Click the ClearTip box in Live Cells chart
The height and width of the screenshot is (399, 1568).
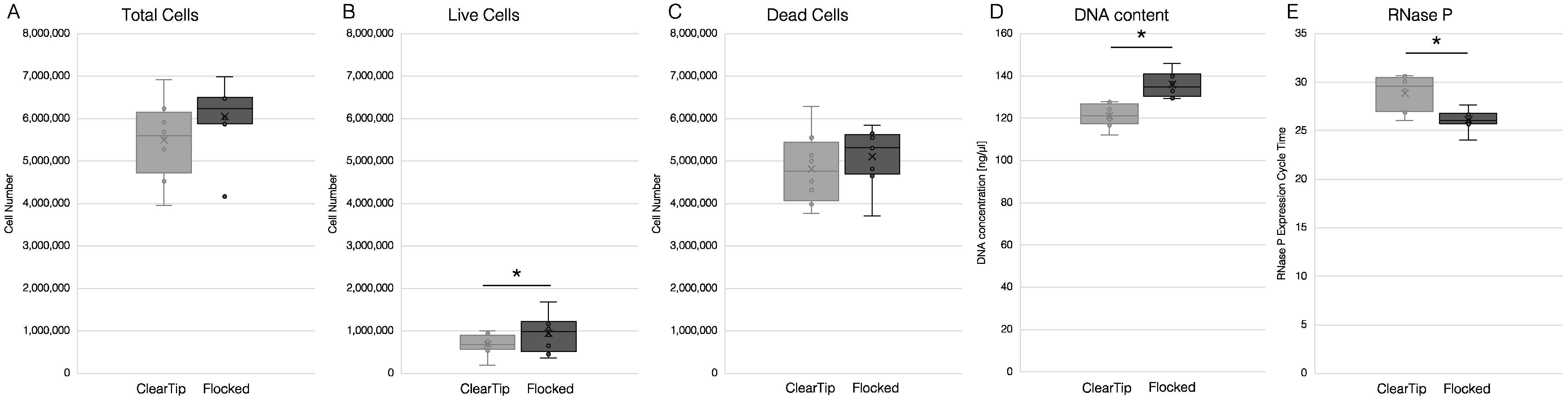(487, 342)
